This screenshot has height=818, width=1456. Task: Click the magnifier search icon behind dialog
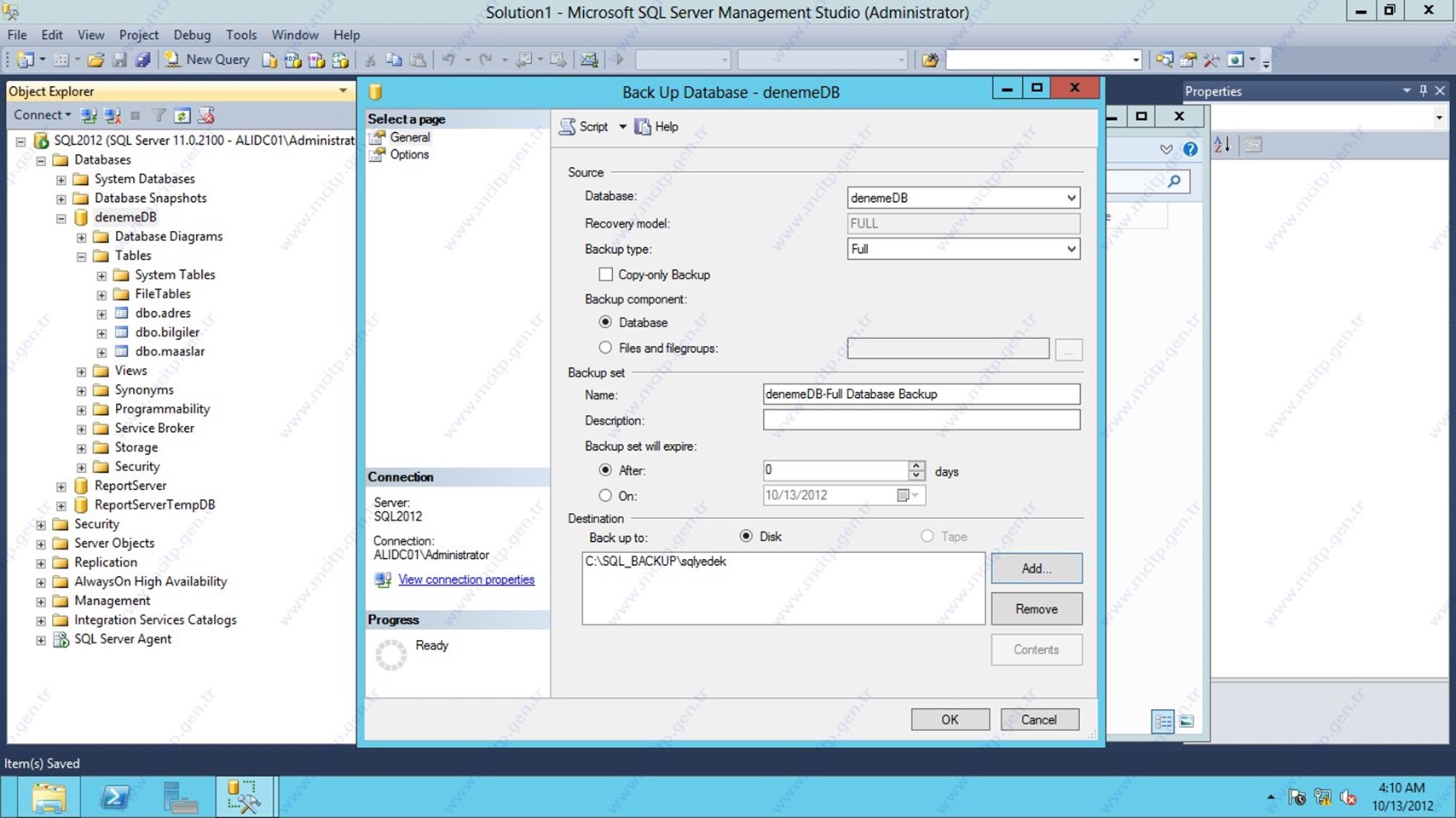1175,181
